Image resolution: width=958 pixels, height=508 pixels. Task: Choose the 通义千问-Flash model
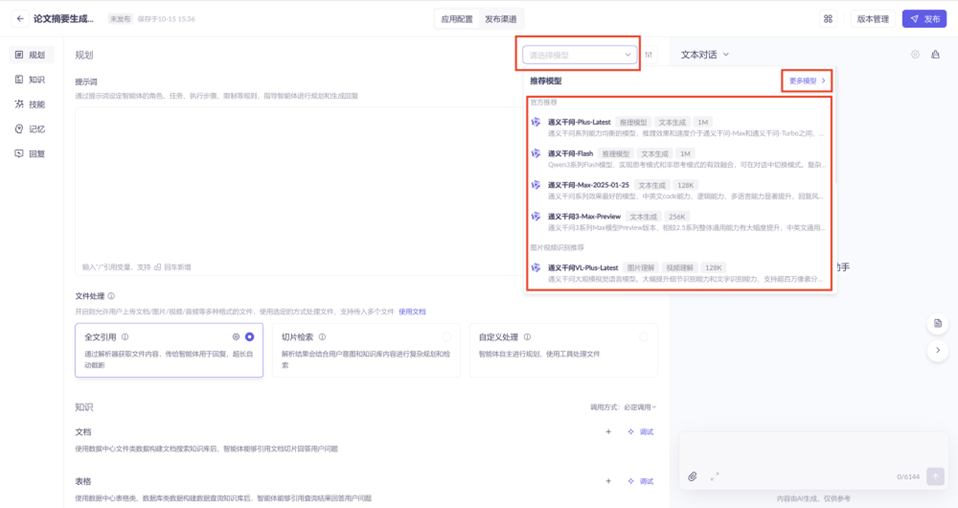678,159
